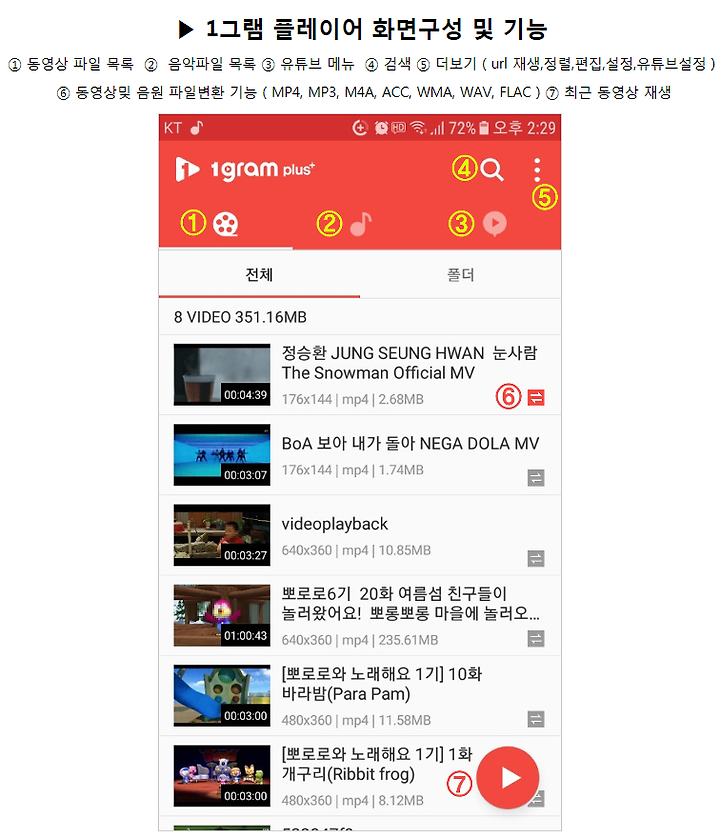The image size is (720, 837).
Task: Open the YouTube menu play bubble icon
Action: click(495, 224)
